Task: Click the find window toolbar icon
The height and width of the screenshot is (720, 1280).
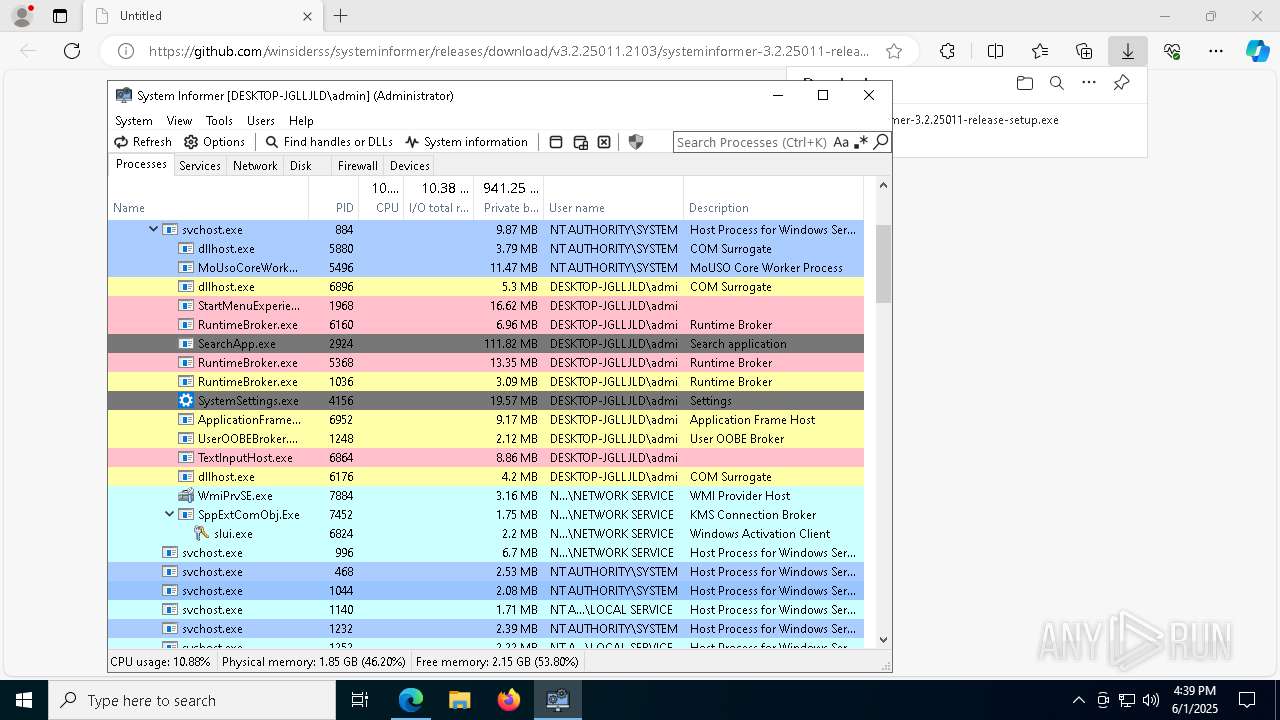Action: [556, 142]
